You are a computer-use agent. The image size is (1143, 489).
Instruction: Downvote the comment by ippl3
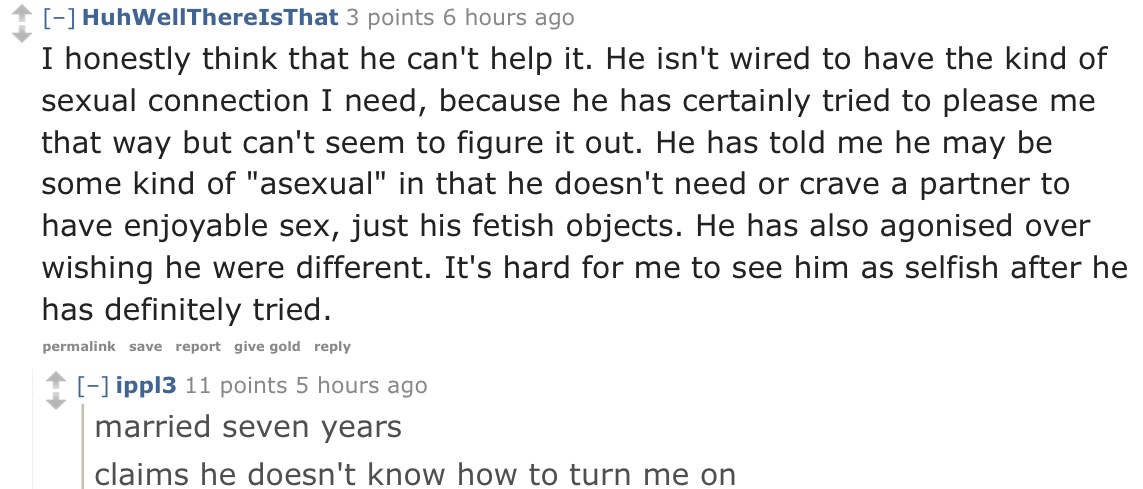pyautogui.click(x=56, y=401)
